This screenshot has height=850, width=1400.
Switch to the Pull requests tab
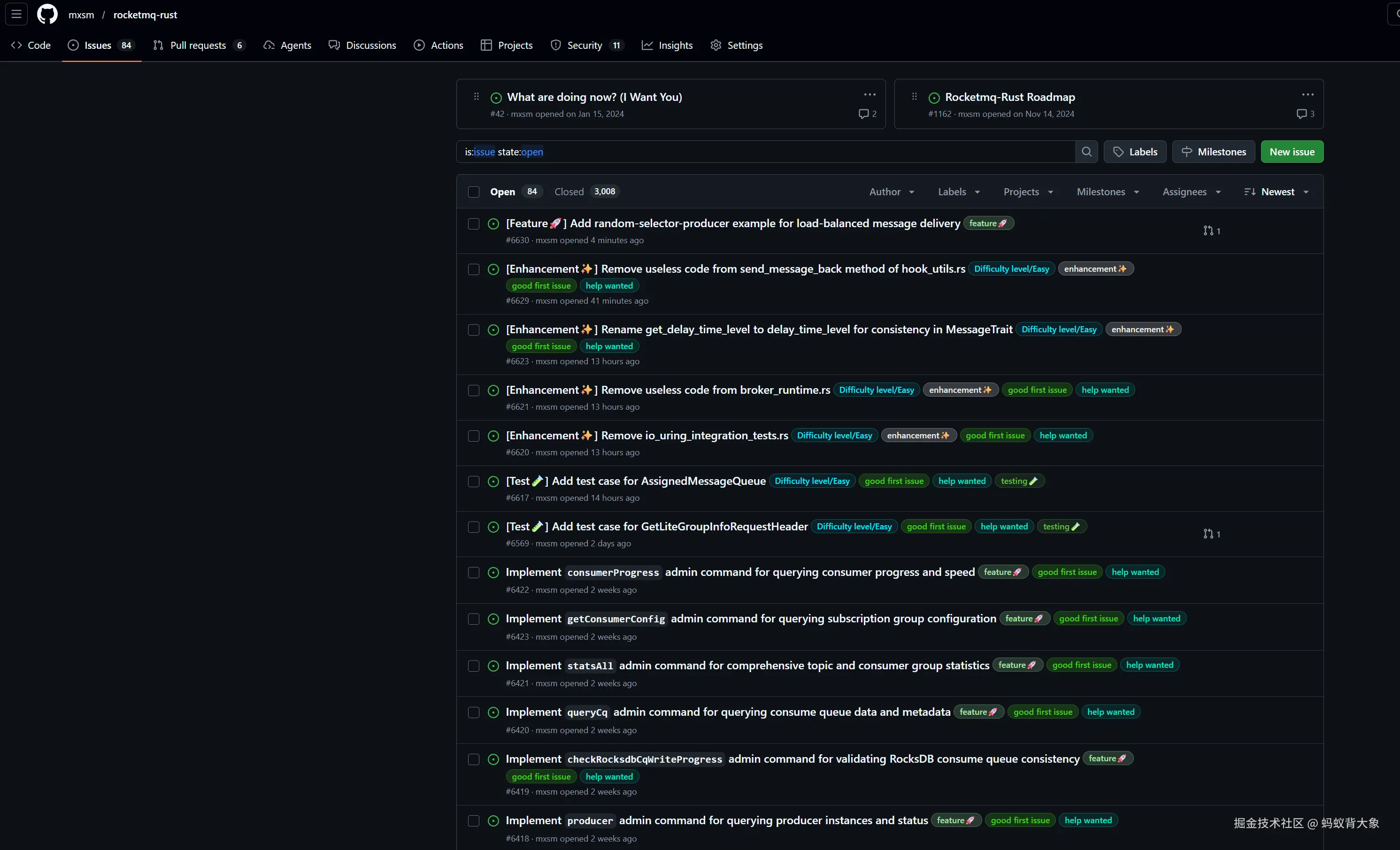coord(198,46)
